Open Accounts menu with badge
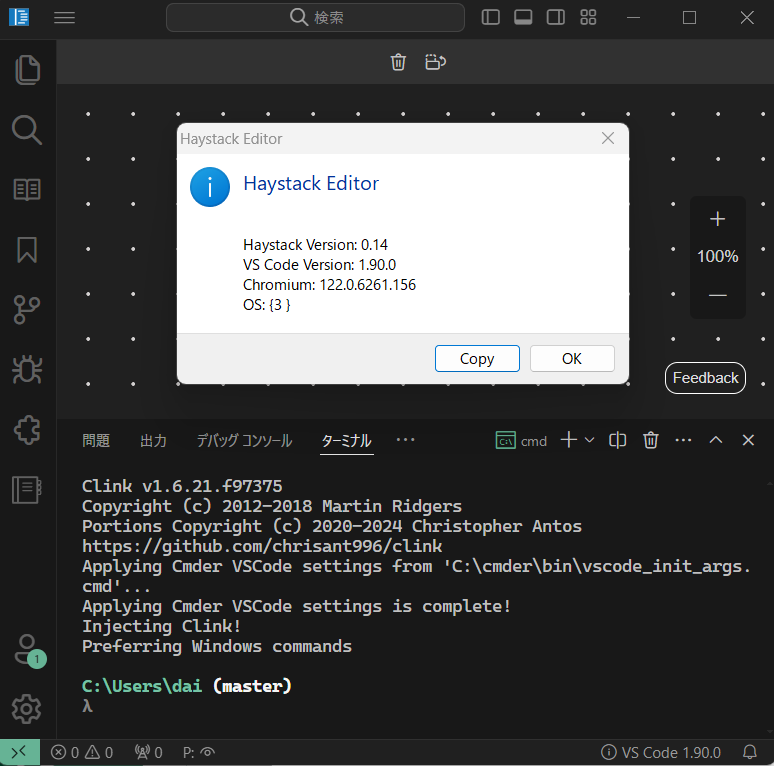Image resolution: width=774 pixels, height=766 pixels. click(28, 650)
